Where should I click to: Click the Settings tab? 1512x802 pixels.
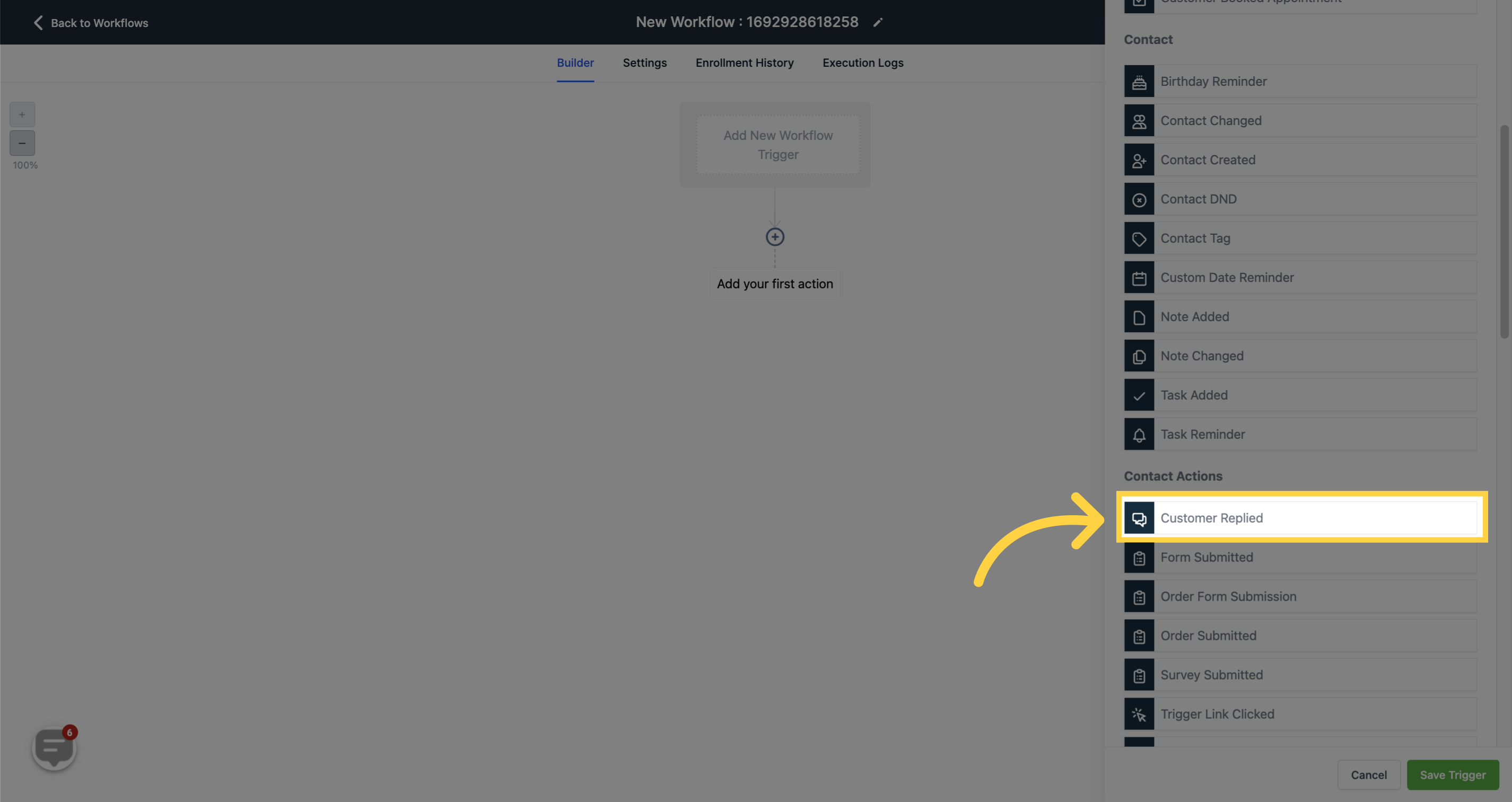point(644,63)
